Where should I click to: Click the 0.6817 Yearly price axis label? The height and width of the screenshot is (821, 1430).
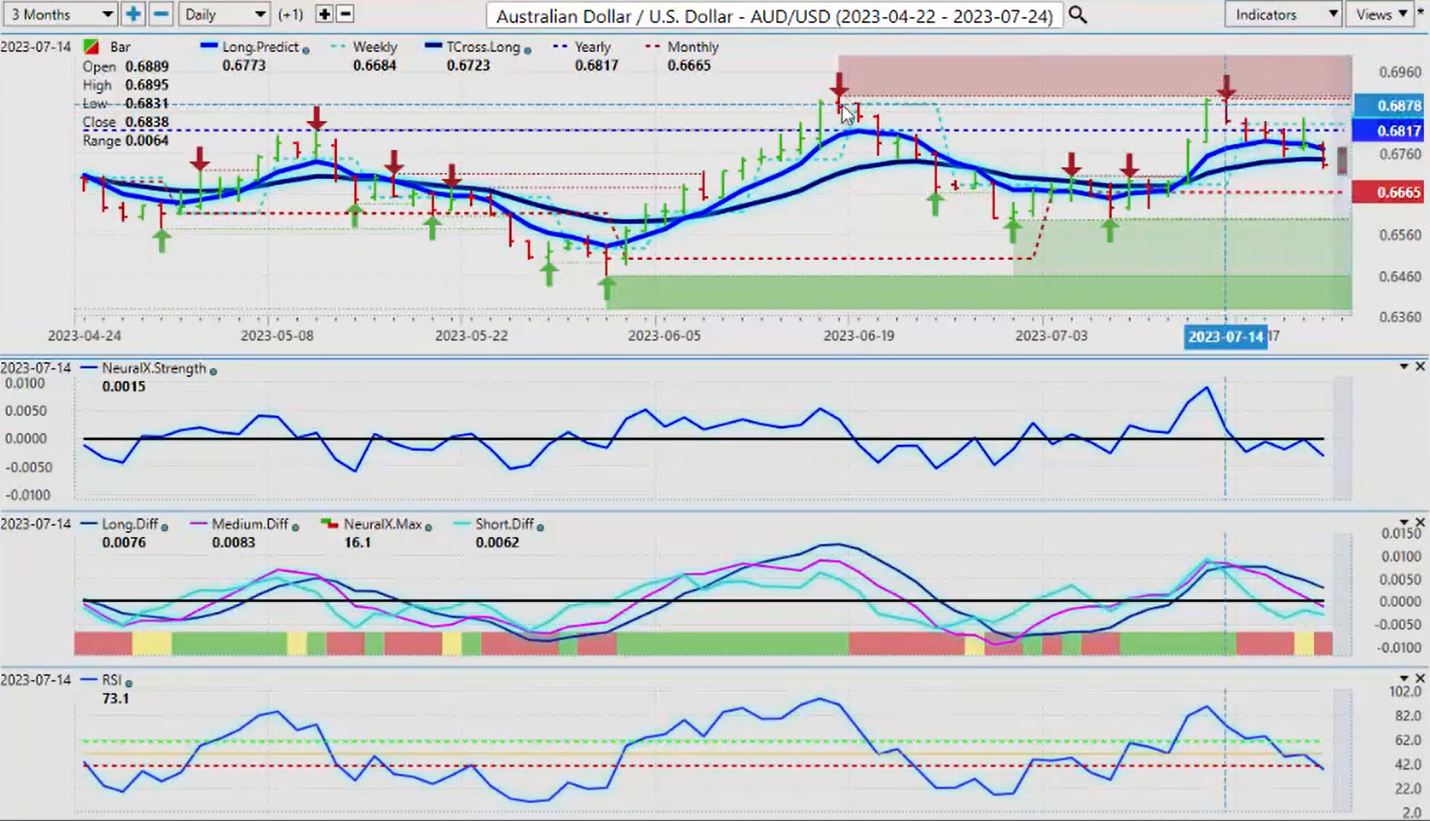(1386, 131)
